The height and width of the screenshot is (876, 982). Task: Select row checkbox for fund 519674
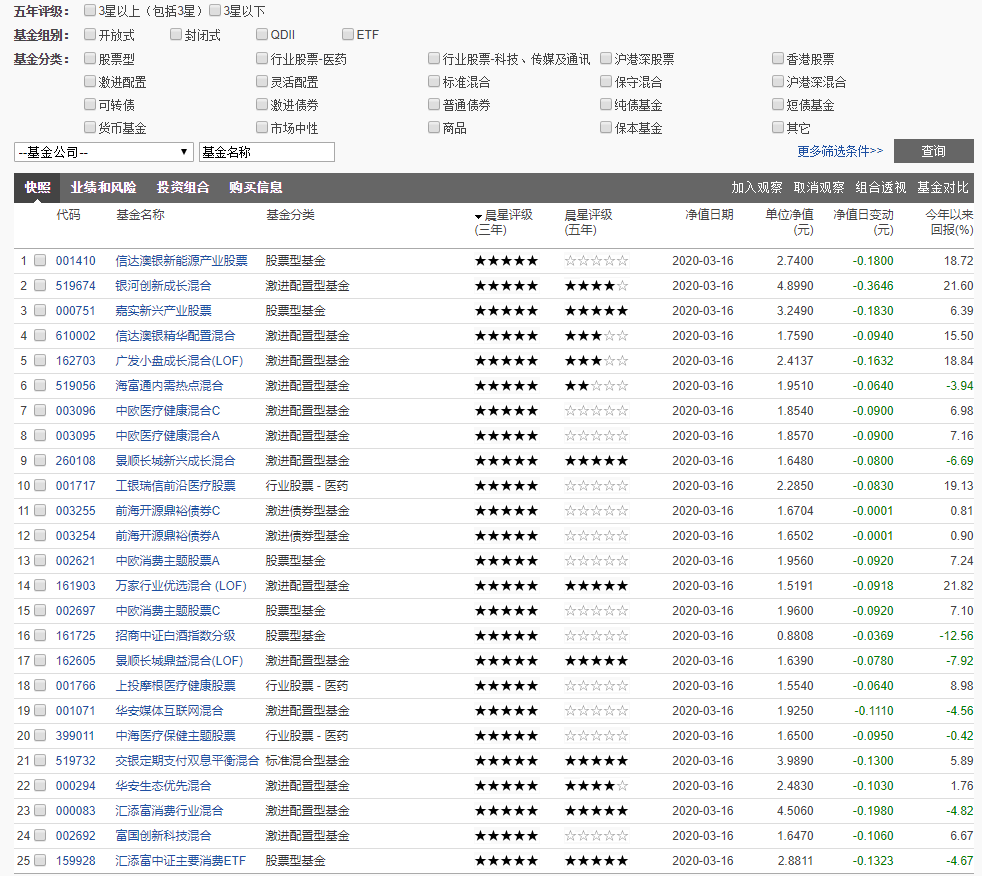39,286
